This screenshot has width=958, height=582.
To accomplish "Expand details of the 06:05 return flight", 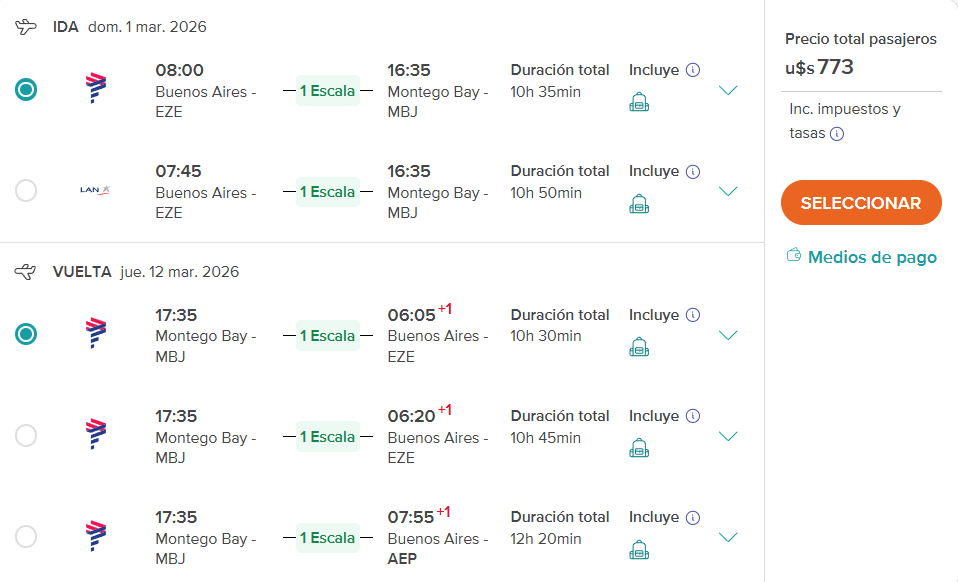I will [x=728, y=335].
